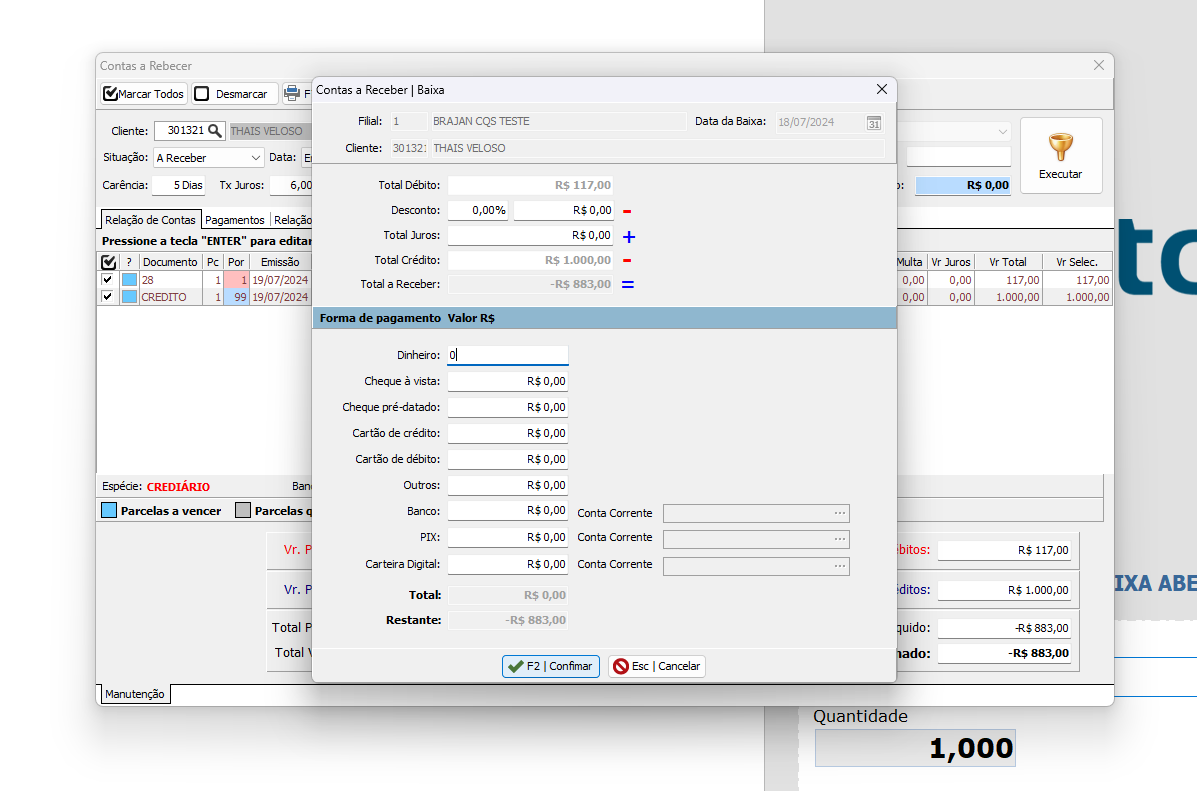This screenshot has width=1197, height=791.
Task: Uncheck the checkbox for the CREDITO row
Action: (x=108, y=297)
